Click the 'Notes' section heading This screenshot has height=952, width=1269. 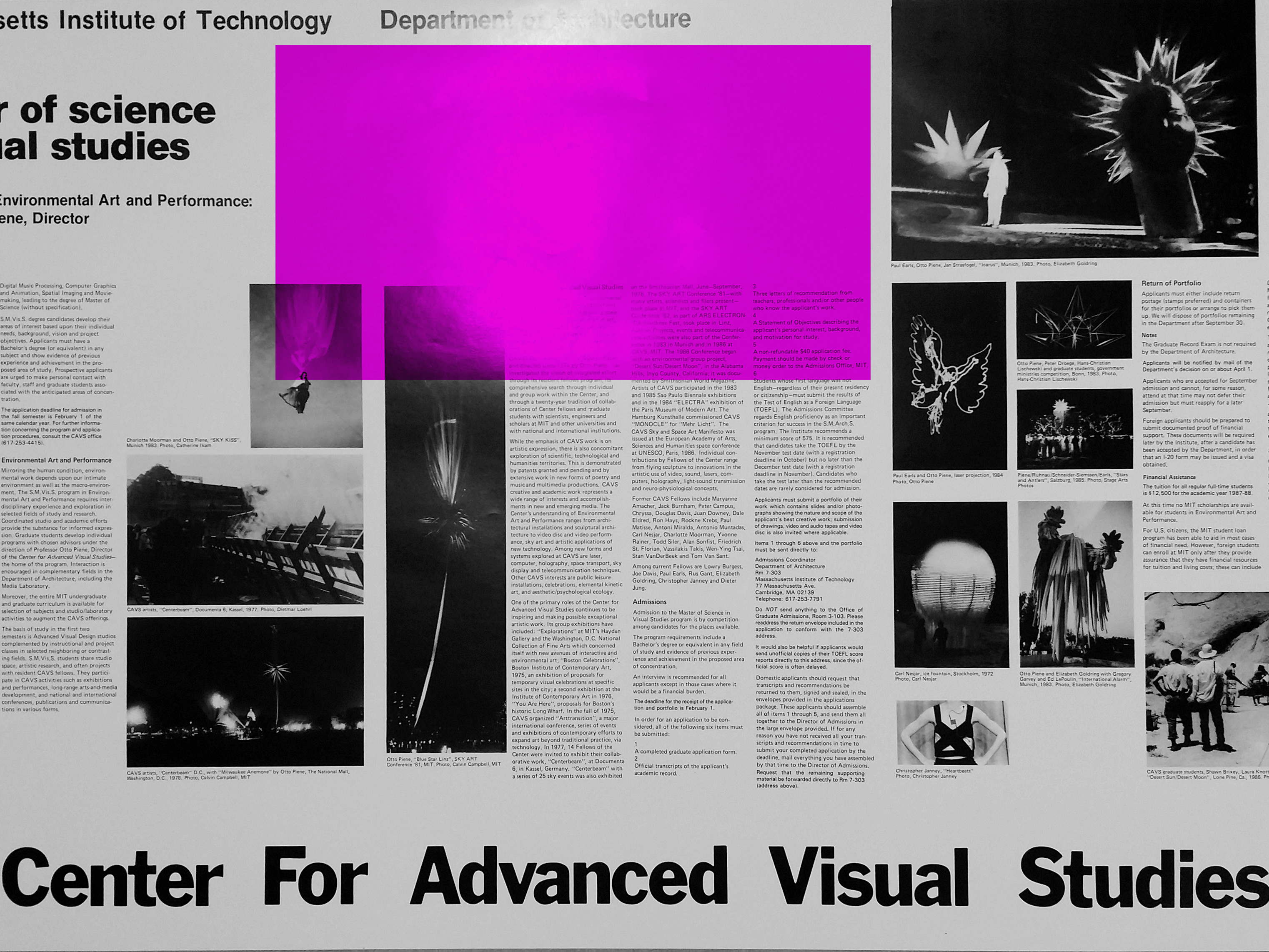point(1149,335)
